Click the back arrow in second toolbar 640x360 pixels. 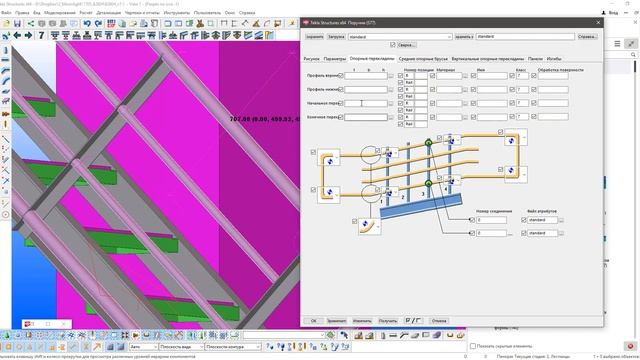pyautogui.click(x=17, y=36)
